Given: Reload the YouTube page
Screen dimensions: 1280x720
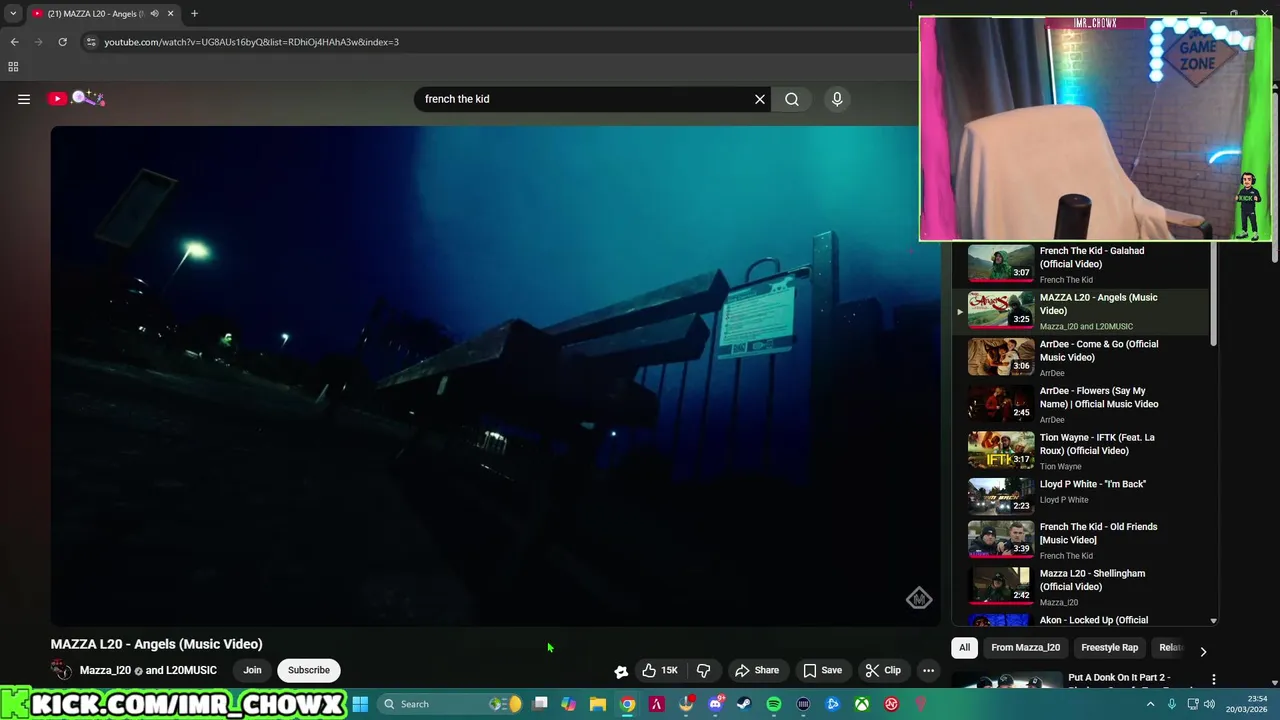Looking at the screenshot, I should 62,42.
